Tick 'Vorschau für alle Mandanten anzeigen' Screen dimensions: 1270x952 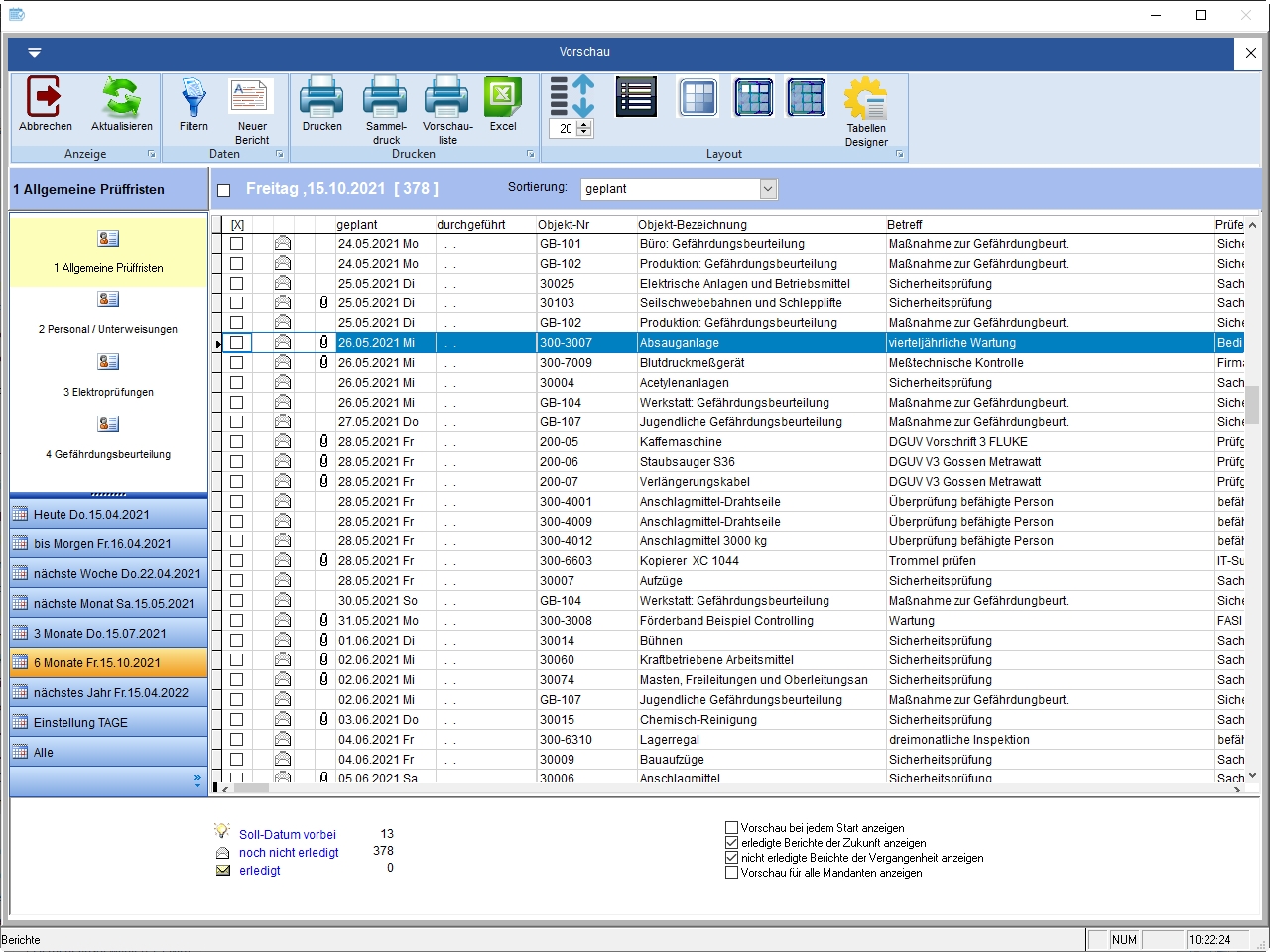coord(732,873)
